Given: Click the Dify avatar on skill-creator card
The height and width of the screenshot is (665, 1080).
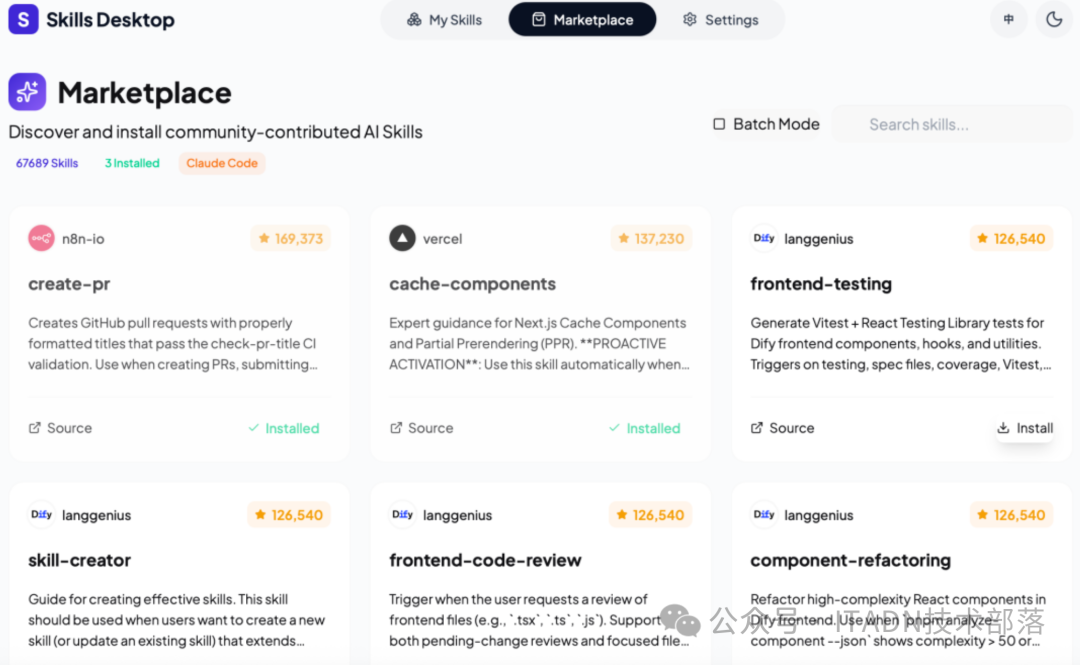Looking at the screenshot, I should (x=41, y=515).
